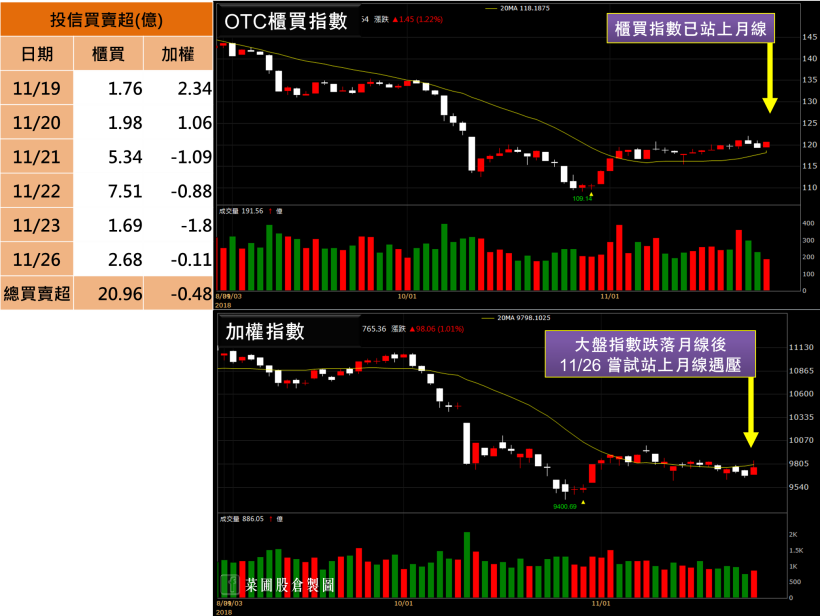Click the OTC櫃買指數 chart title
The image size is (820, 616).
click(x=286, y=21)
